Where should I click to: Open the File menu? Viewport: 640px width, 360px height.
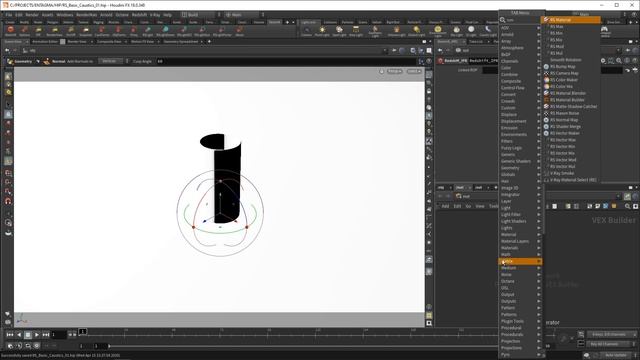(9, 15)
